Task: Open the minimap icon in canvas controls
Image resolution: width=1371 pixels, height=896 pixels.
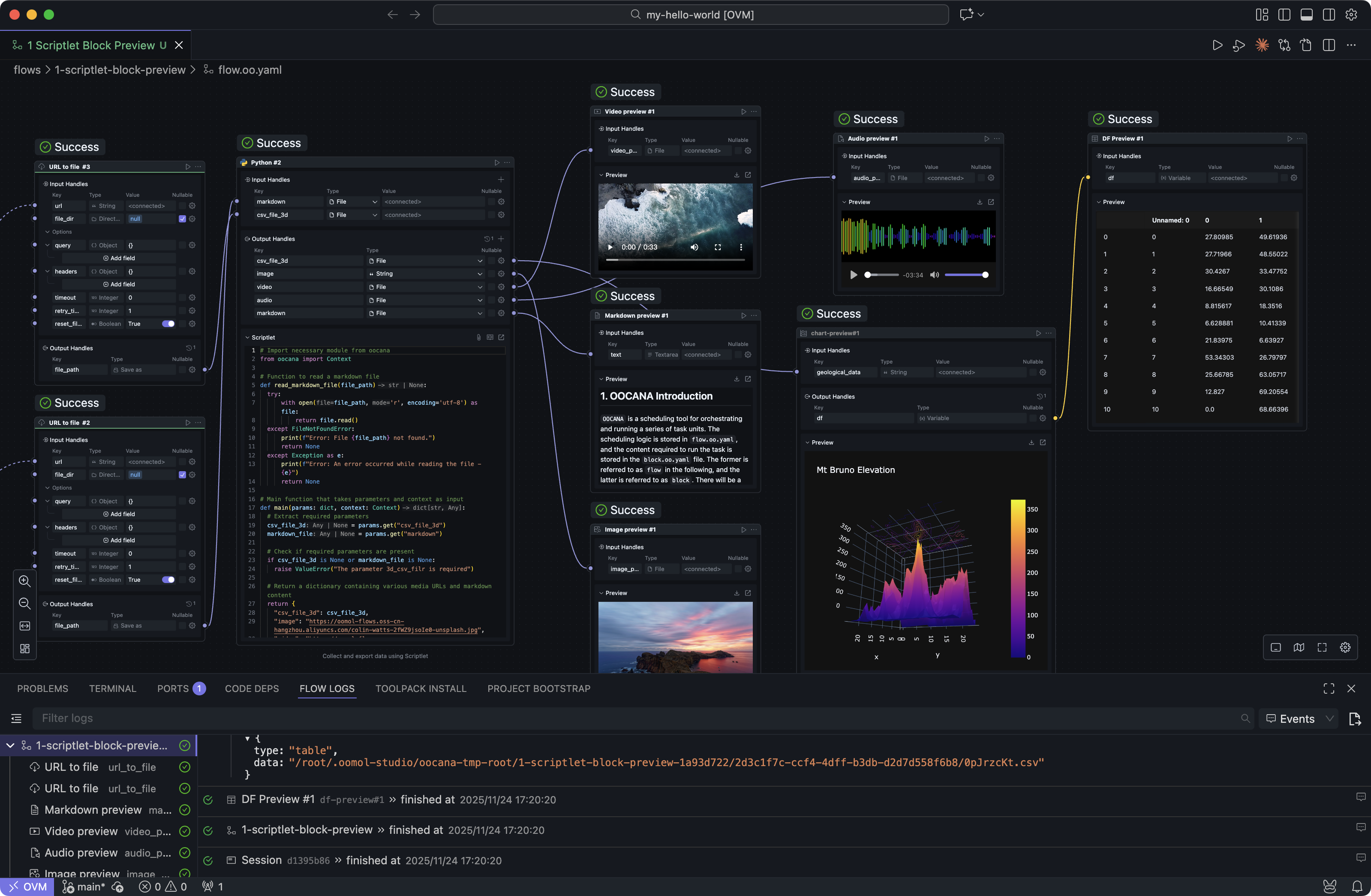Action: pyautogui.click(x=1299, y=647)
